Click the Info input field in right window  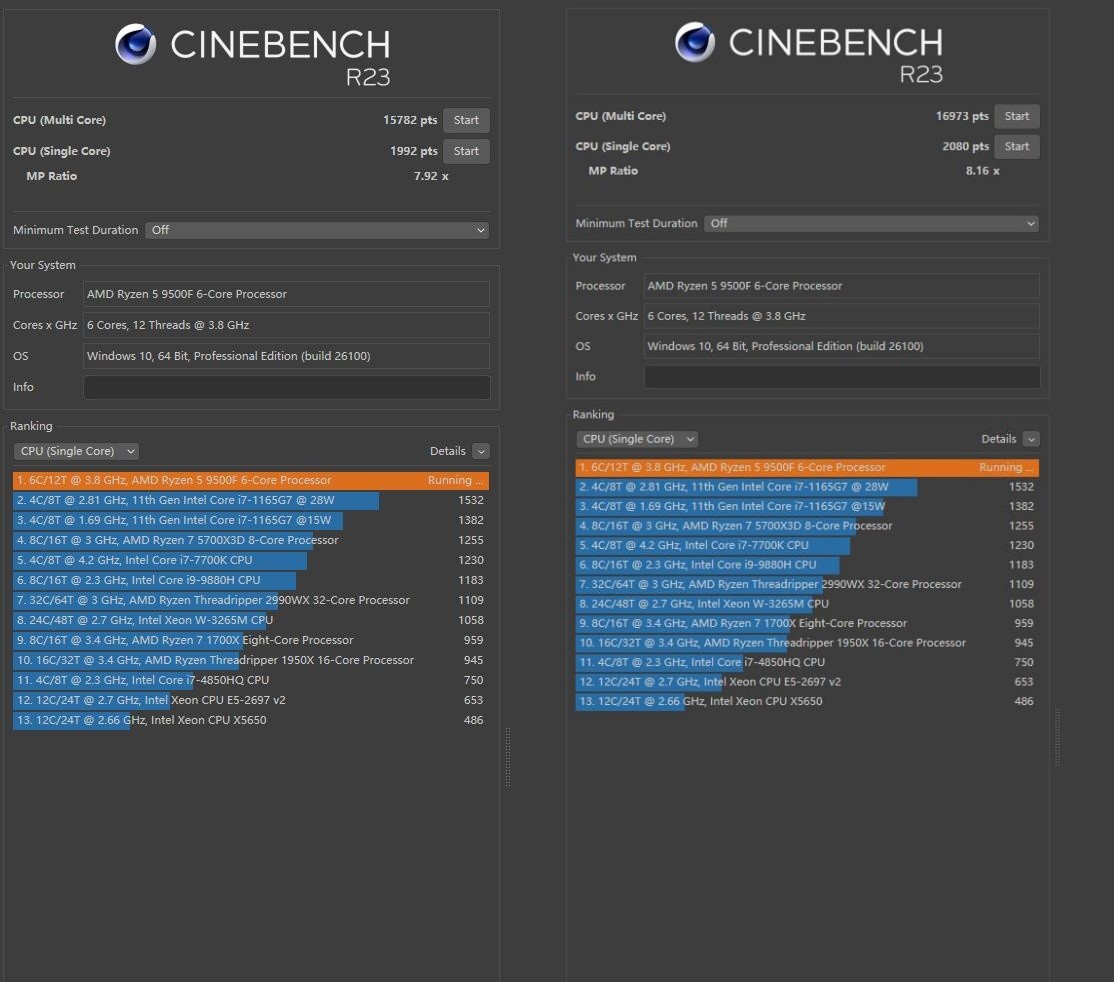point(842,377)
